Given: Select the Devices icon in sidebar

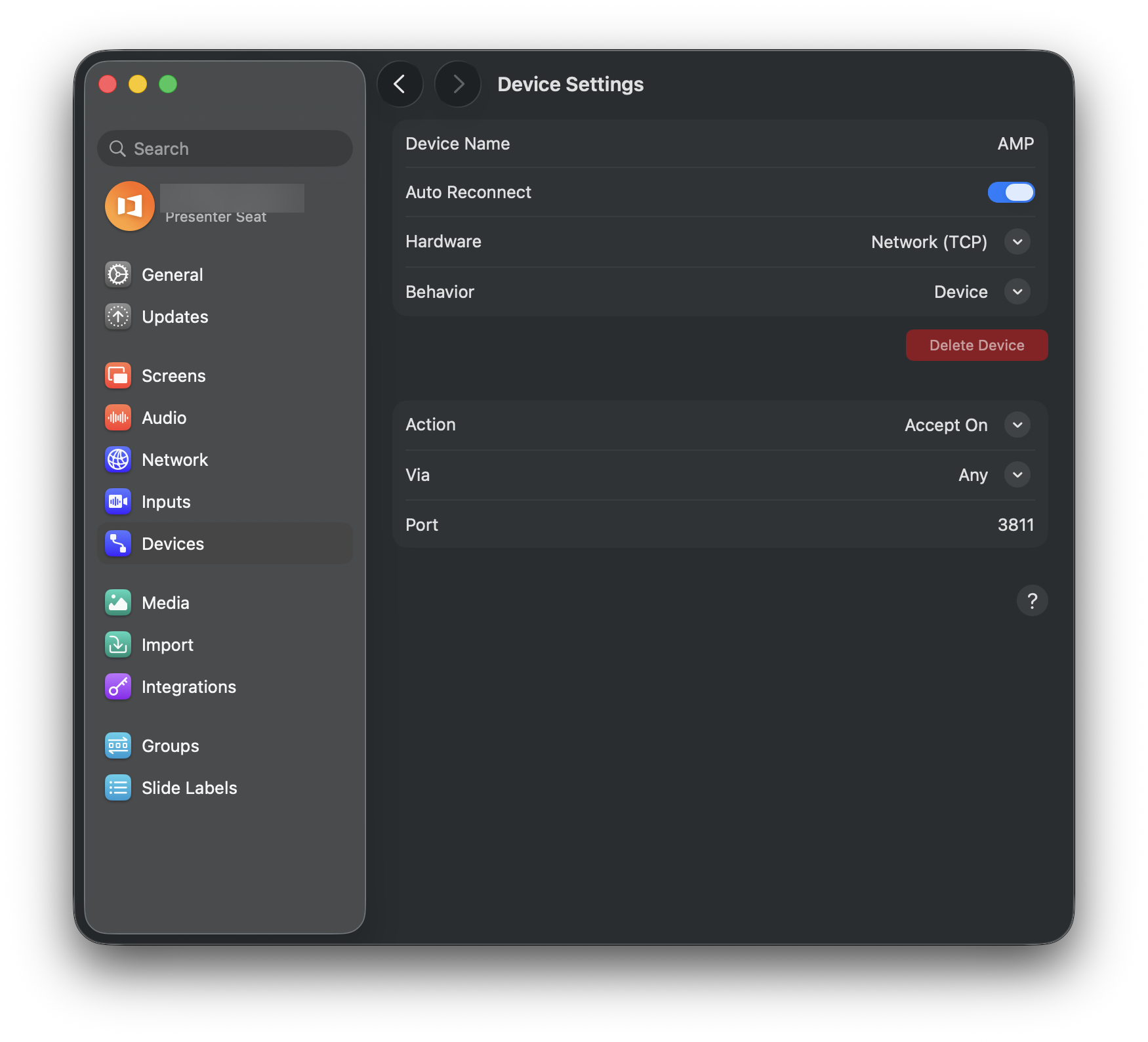Looking at the screenshot, I should tap(118, 543).
